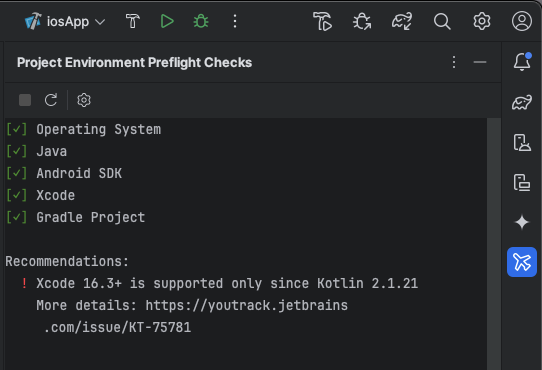Click the console vertical scrollbar

point(494,244)
